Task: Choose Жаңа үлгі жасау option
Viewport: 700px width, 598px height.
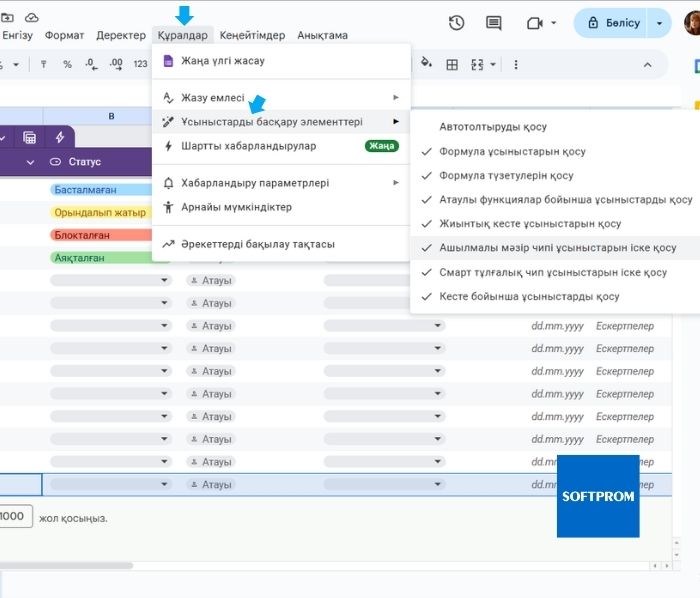Action: (222, 61)
